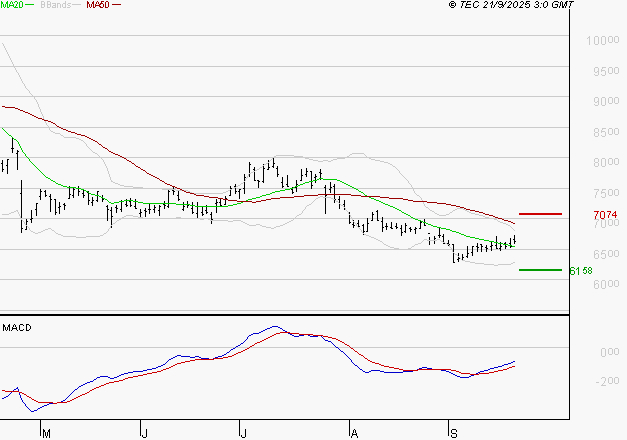Click the MA60 legend label
Viewport: 627px width, 440px height.
(x=98, y=6)
